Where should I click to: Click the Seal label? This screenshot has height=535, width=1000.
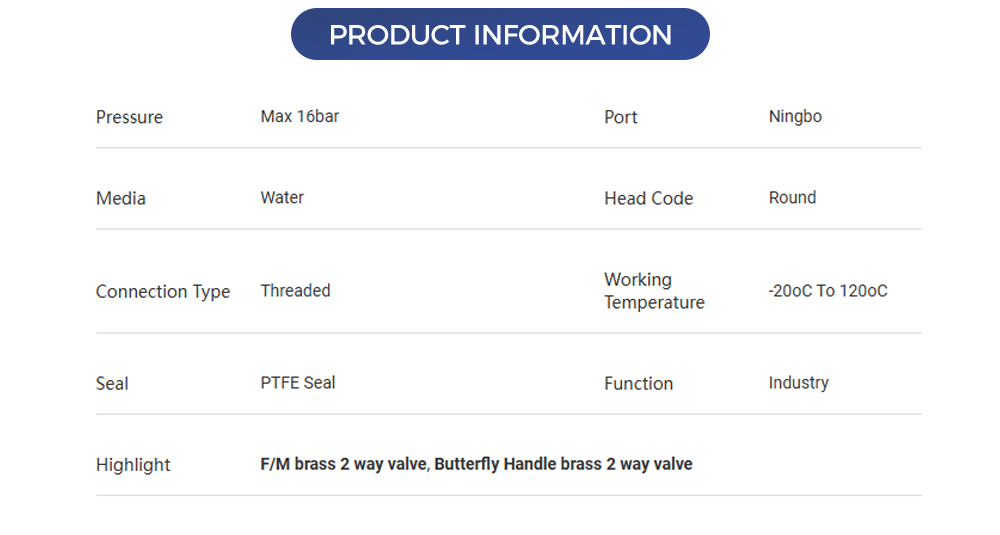(x=112, y=383)
